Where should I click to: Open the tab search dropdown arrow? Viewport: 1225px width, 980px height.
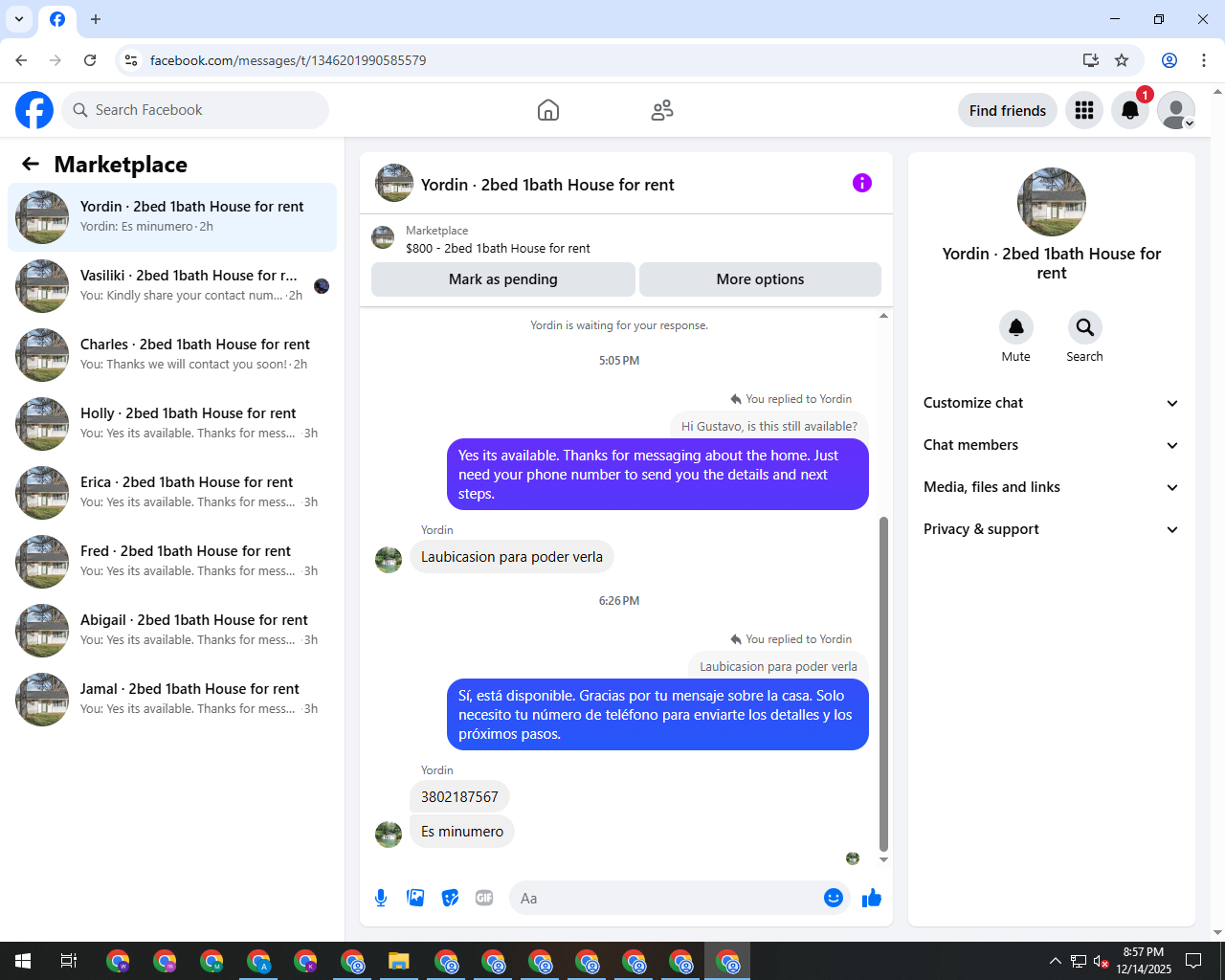pyautogui.click(x=19, y=19)
